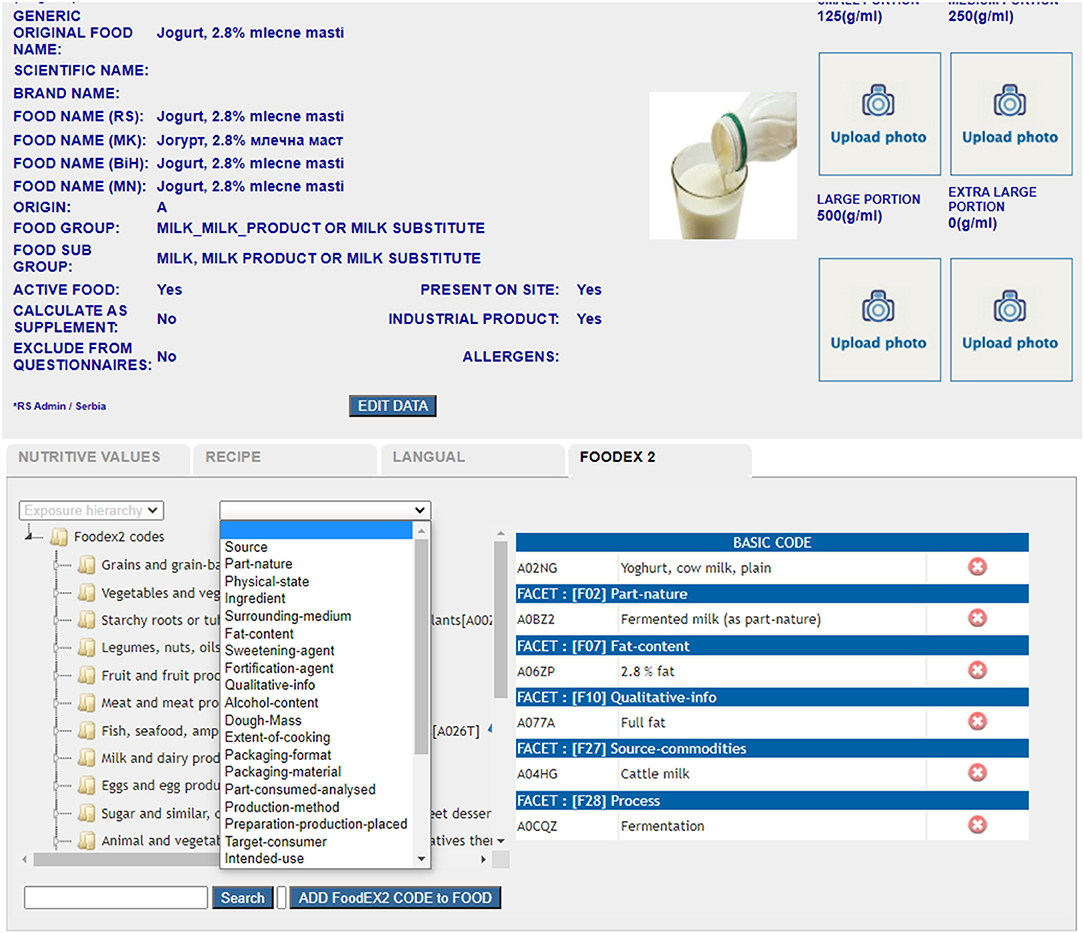Image resolution: width=1084 pixels, height=933 pixels.
Task: Switch to the Nutritive Values tab
Action: (90, 457)
